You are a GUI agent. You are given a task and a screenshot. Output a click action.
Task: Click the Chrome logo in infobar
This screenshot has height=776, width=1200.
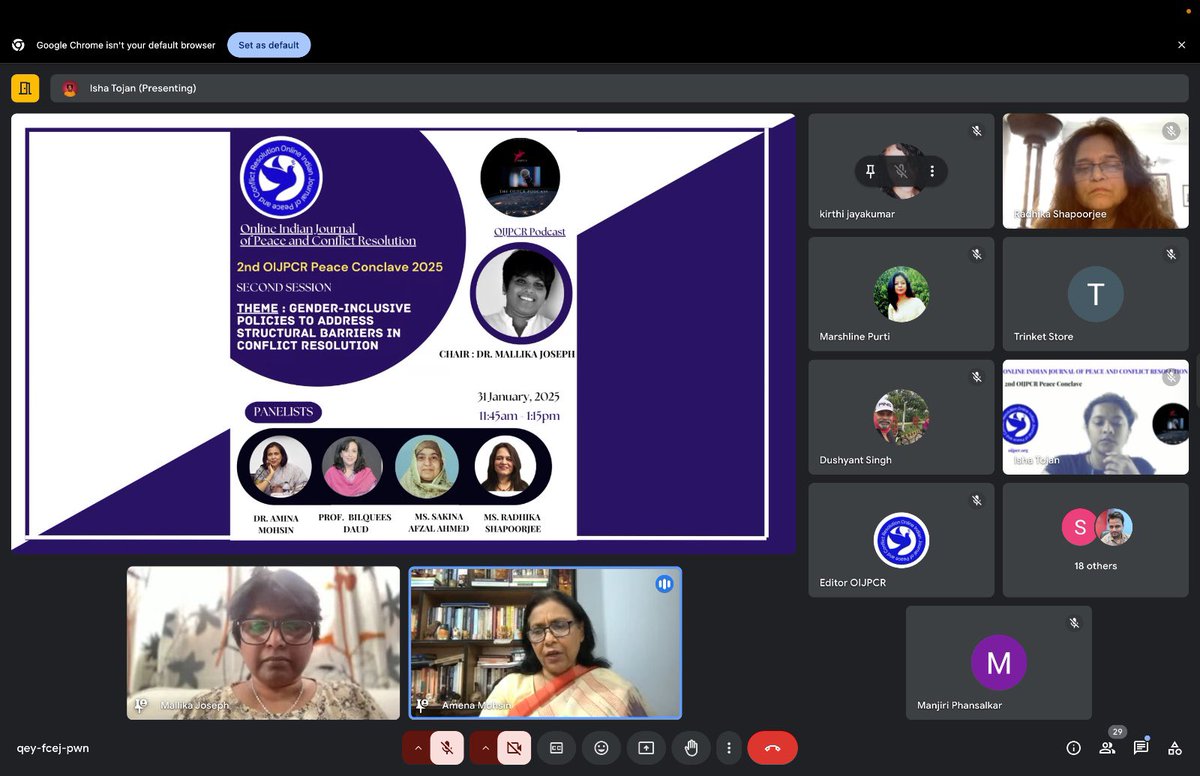[18, 45]
